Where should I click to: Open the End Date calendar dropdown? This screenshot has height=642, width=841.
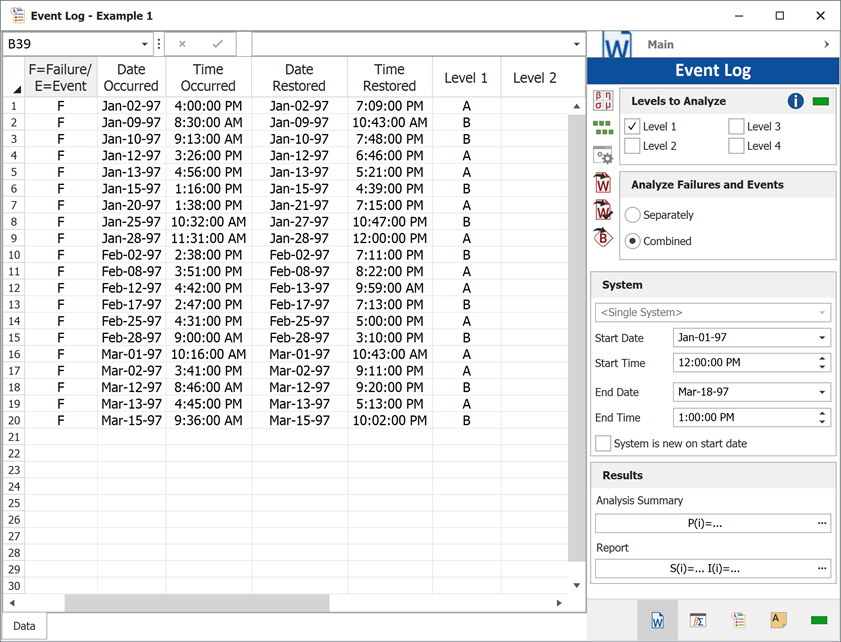click(x=822, y=392)
